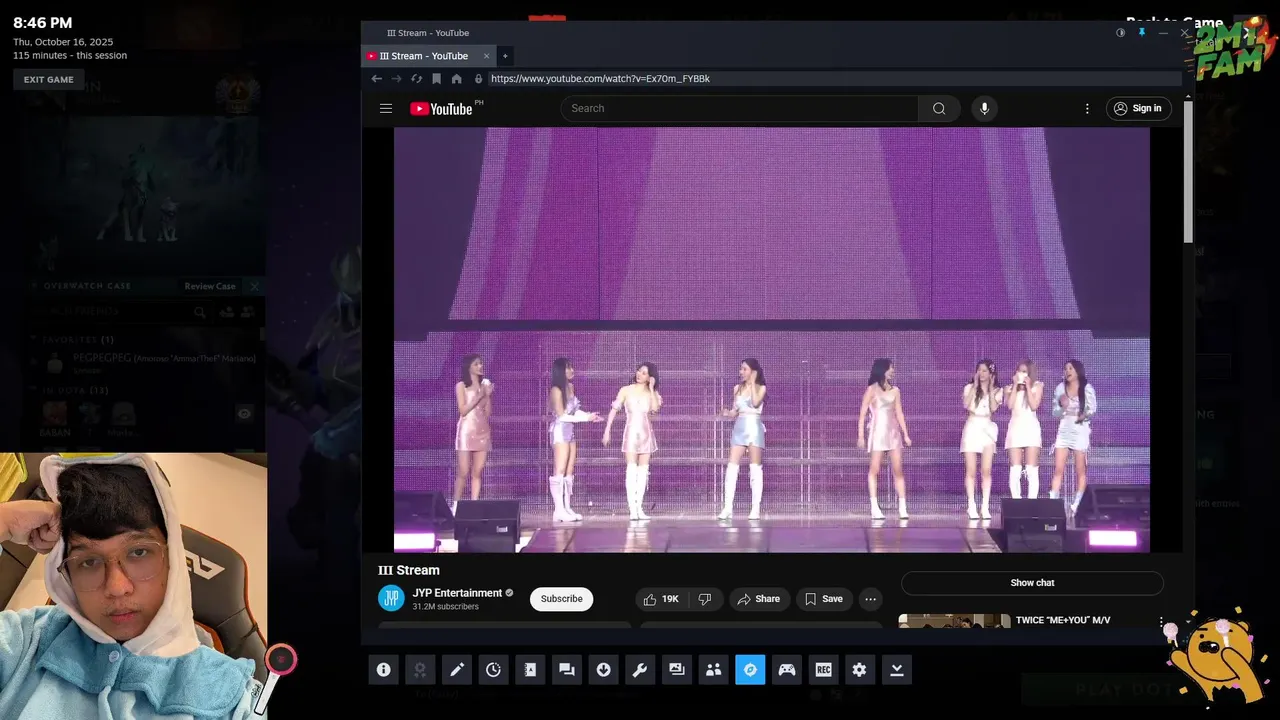1280x720 pixels.
Task: Open the Friends icon in overlay toolbar
Action: coord(713,670)
